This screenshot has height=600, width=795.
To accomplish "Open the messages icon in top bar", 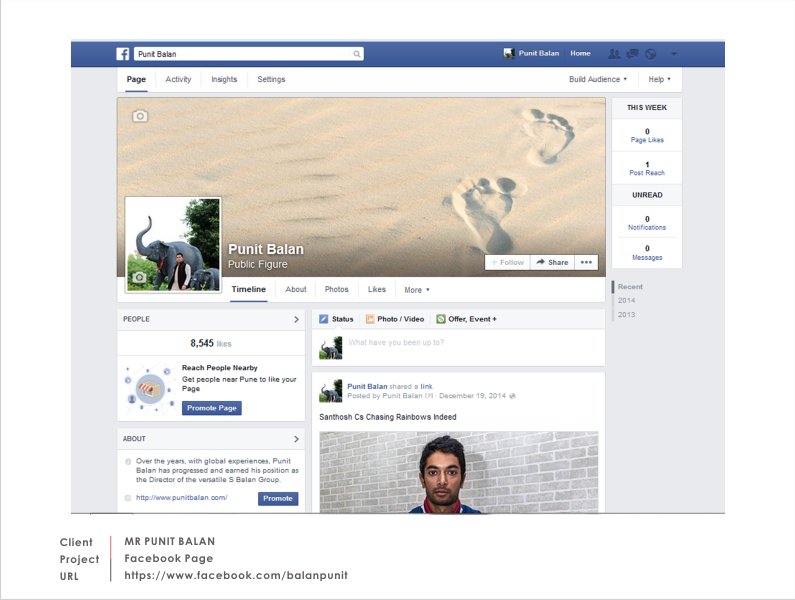I will 632,54.
